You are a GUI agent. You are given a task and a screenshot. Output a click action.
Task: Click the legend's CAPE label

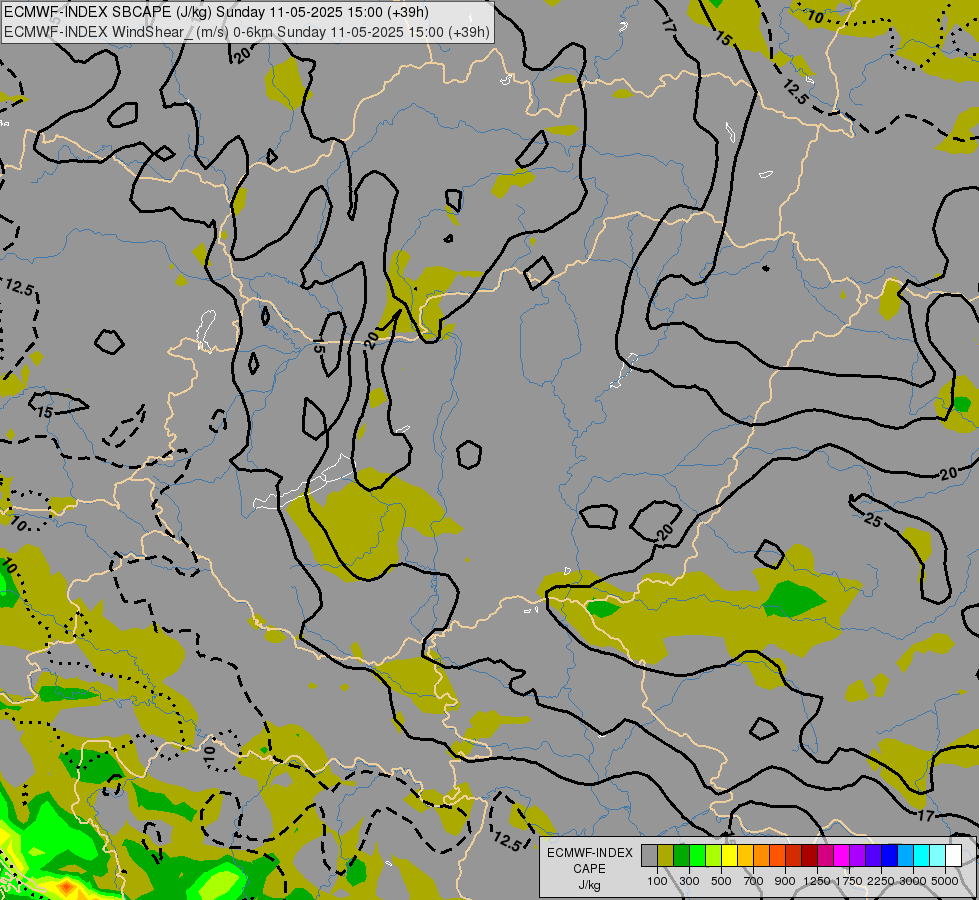[589, 869]
